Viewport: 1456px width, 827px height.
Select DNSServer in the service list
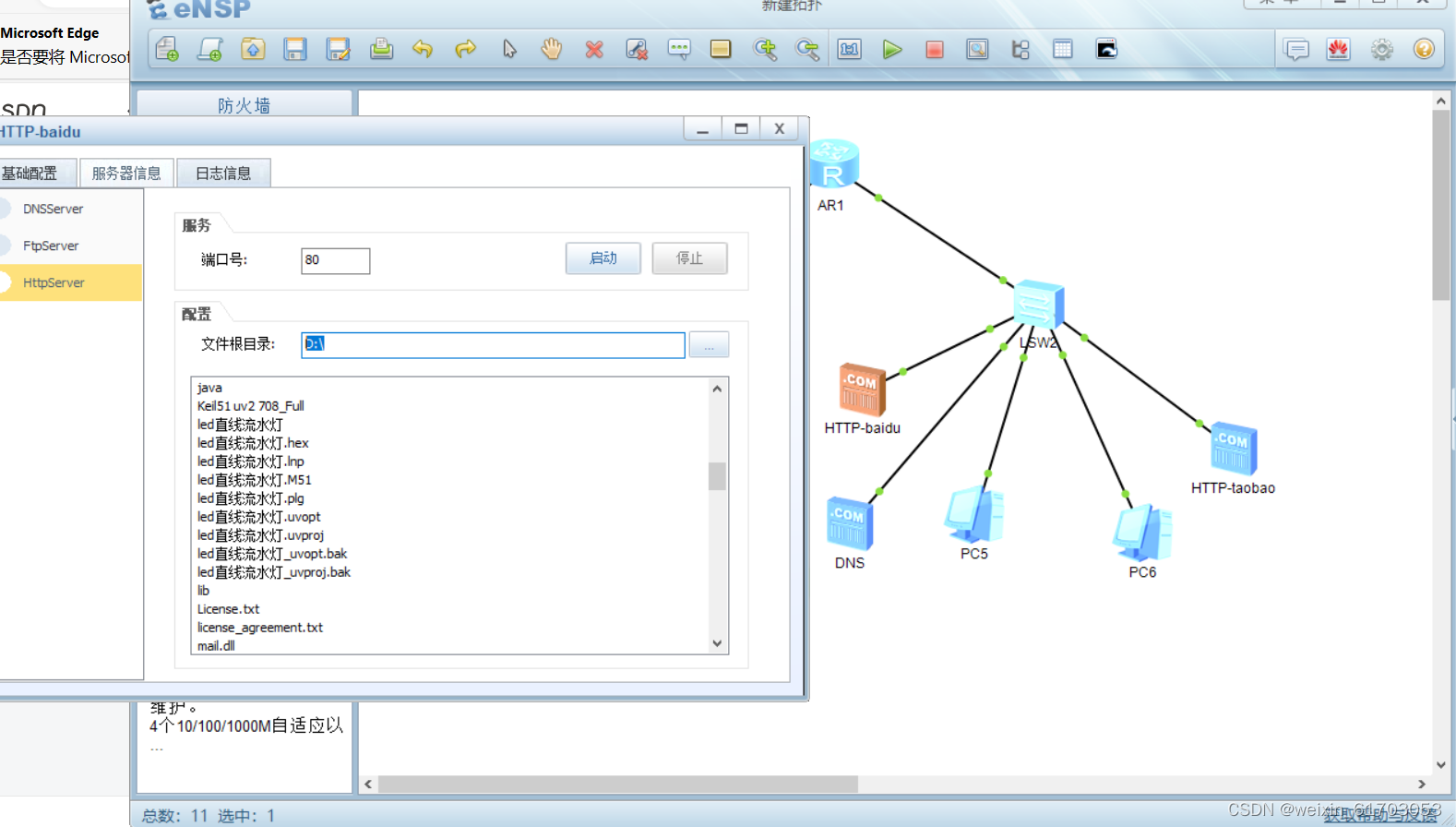(71, 209)
